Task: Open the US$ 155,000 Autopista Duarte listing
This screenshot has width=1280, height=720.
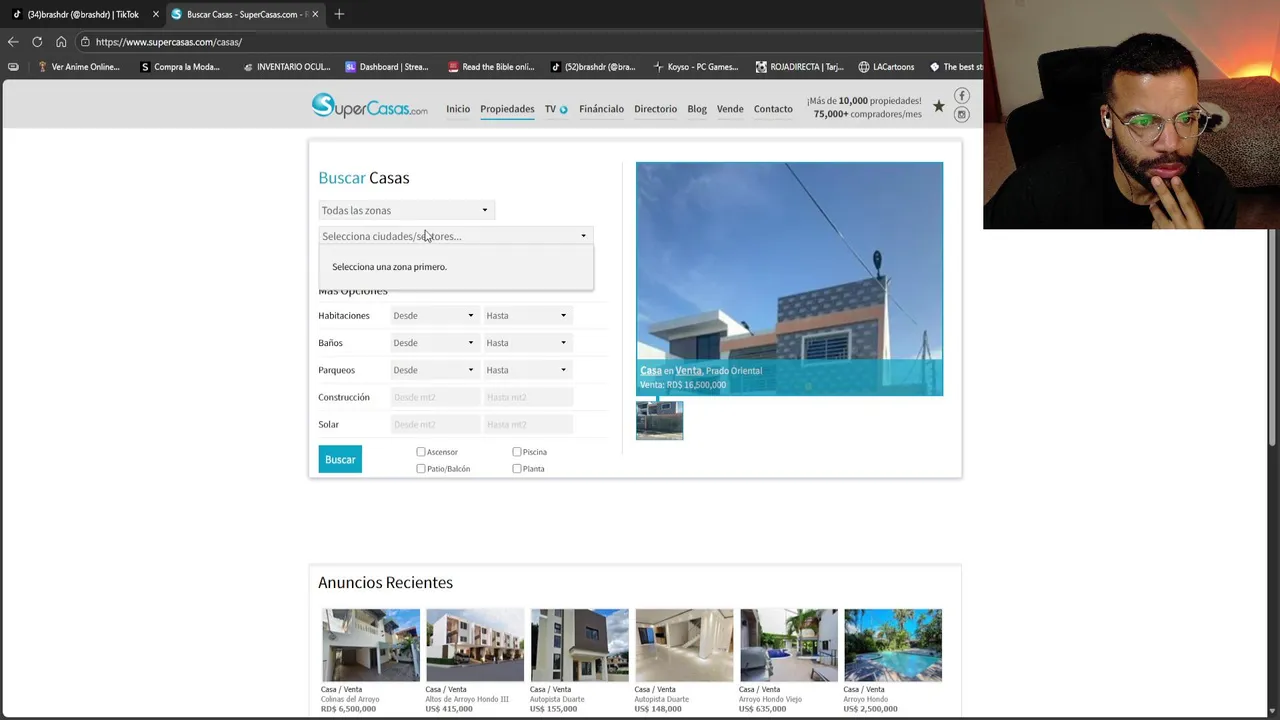Action: (x=580, y=645)
